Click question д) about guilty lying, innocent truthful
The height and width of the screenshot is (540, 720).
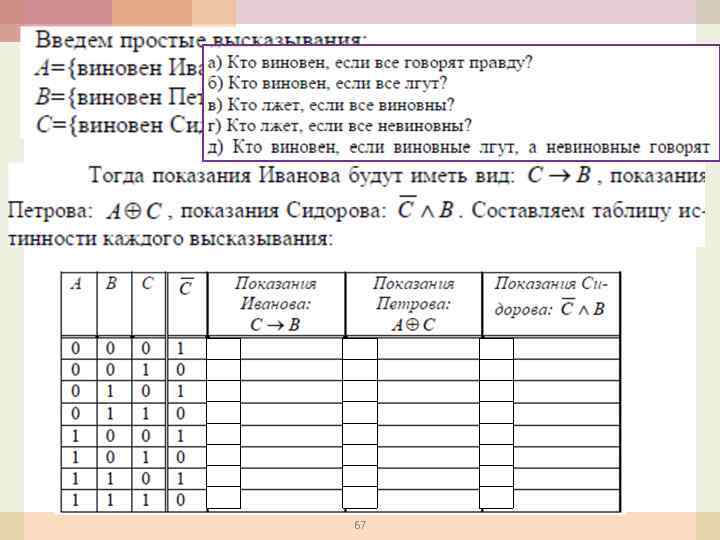pos(458,147)
